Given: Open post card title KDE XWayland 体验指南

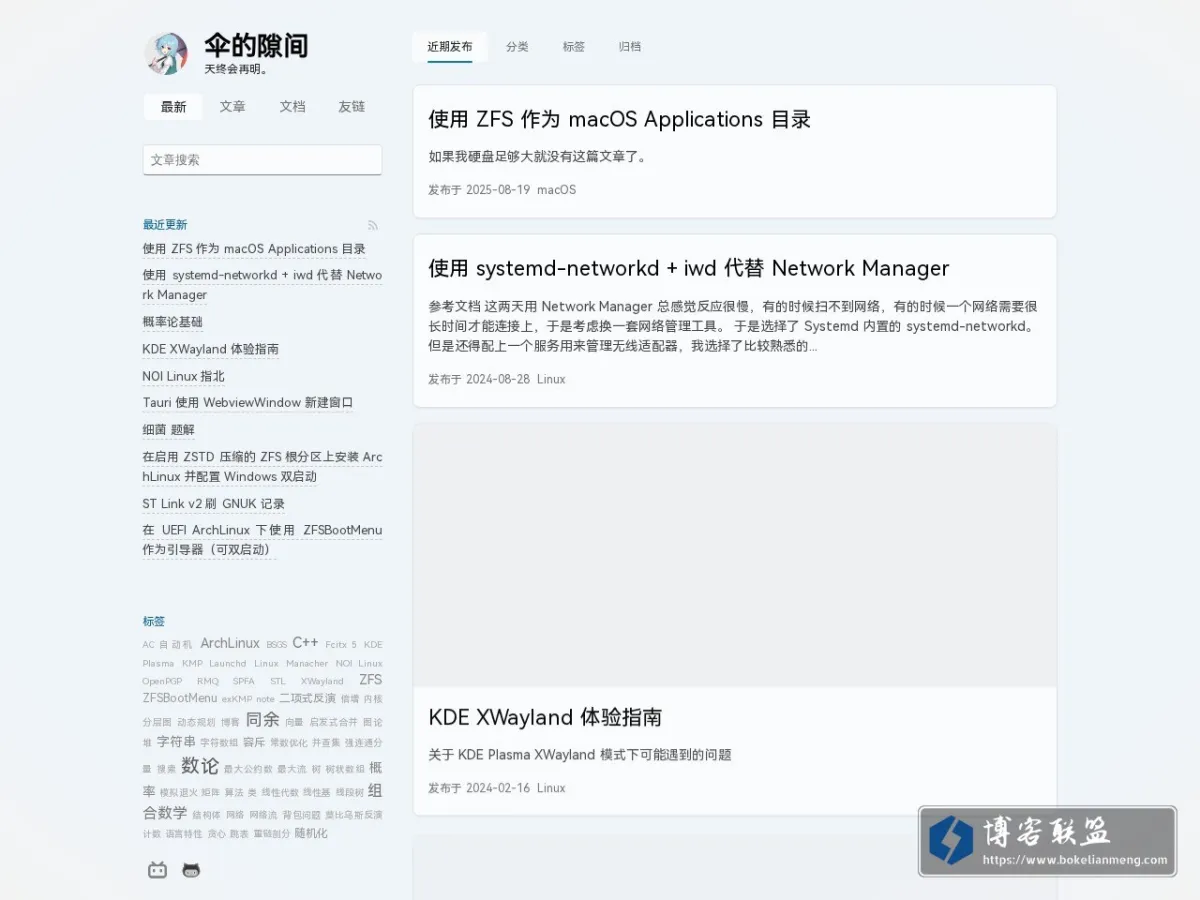Looking at the screenshot, I should [545, 717].
